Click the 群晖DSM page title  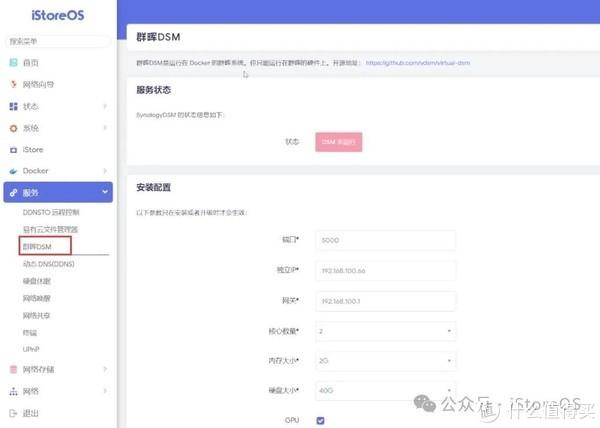(x=158, y=37)
